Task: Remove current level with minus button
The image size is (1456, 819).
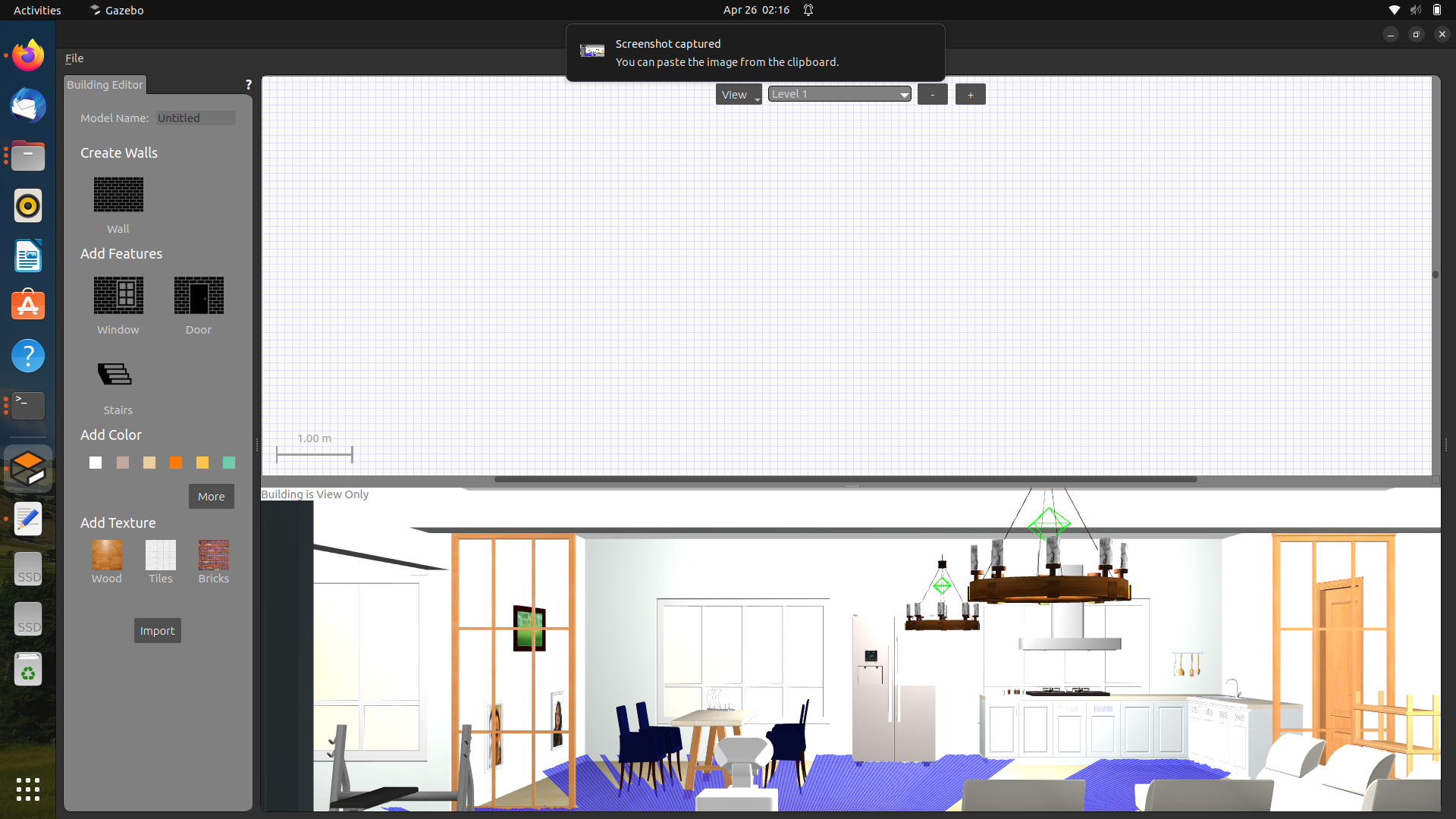Action: (932, 93)
